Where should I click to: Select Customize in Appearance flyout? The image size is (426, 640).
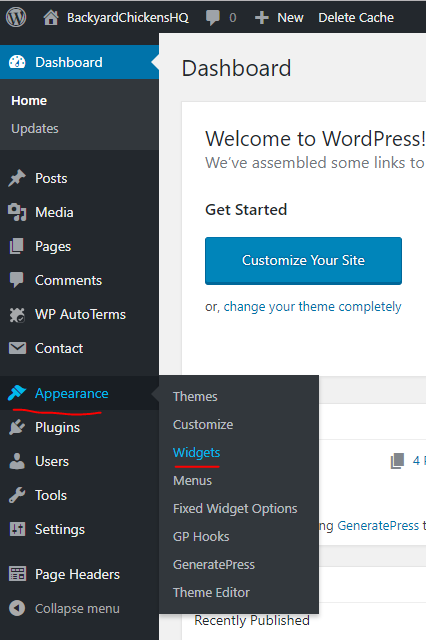[x=203, y=424]
